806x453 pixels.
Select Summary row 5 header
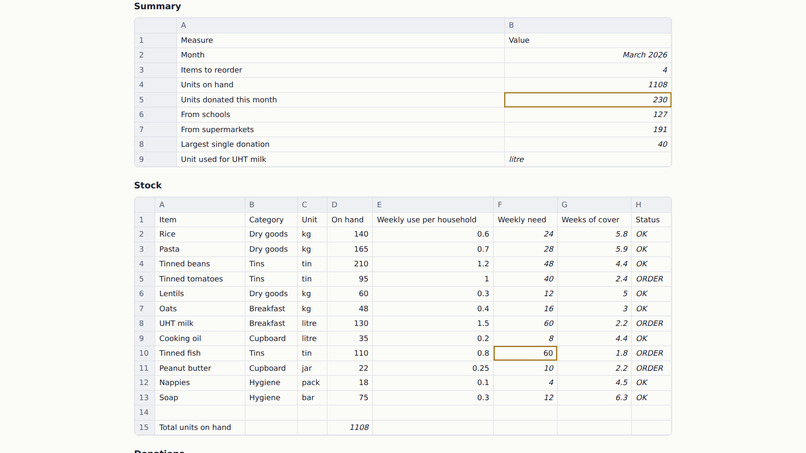tap(155, 100)
